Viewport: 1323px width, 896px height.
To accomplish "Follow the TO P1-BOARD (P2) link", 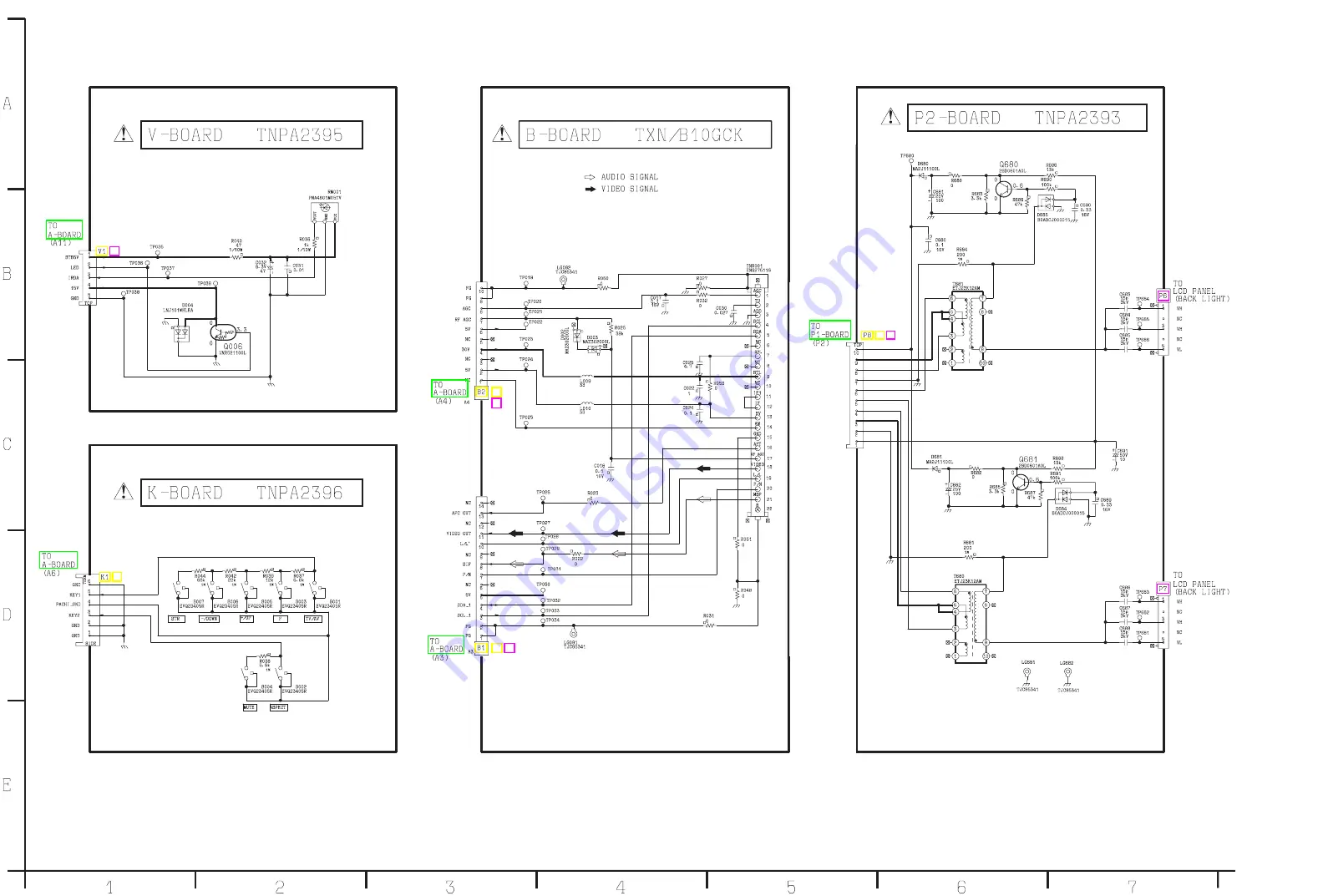I will click(x=830, y=330).
